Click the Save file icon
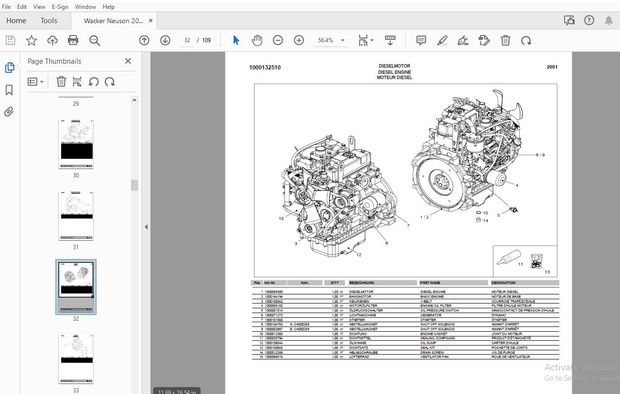Image resolution: width=620 pixels, height=394 pixels. pos(10,40)
